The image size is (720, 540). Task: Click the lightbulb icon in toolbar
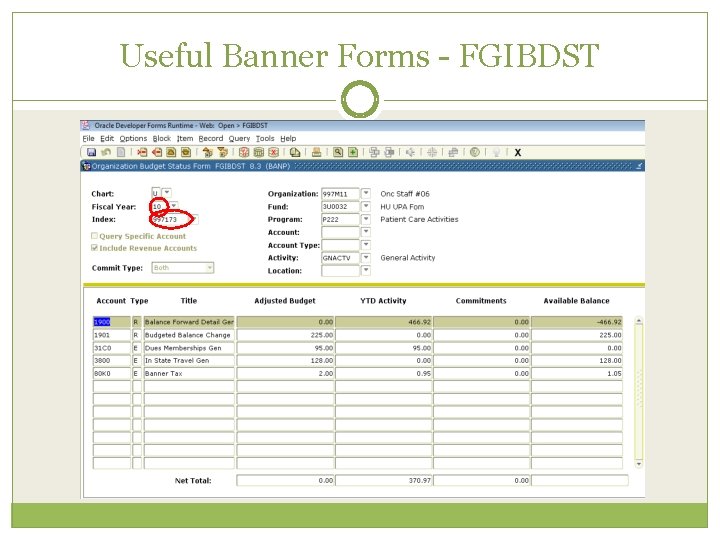pos(496,152)
